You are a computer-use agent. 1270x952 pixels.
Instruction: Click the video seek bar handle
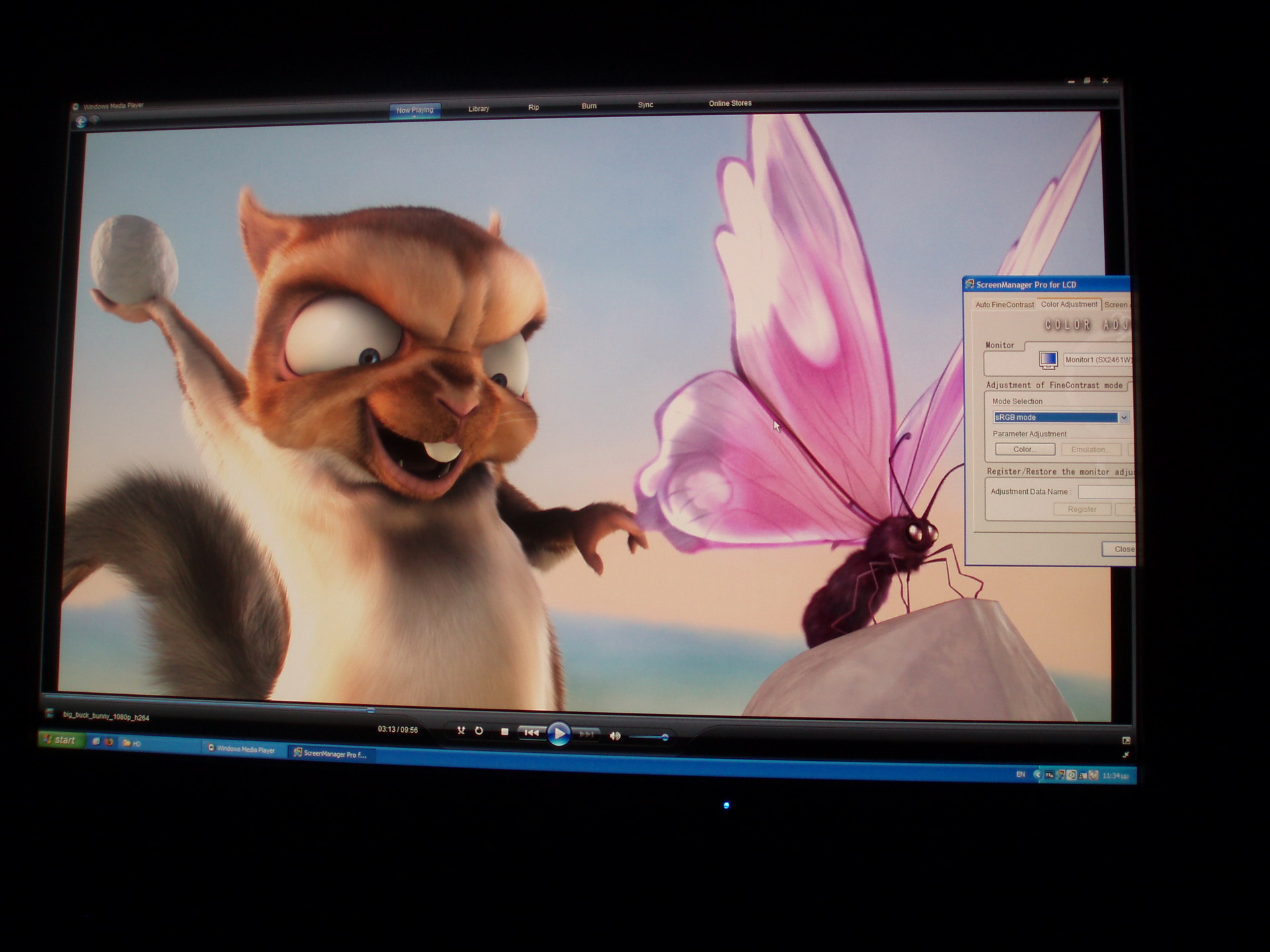pos(370,710)
